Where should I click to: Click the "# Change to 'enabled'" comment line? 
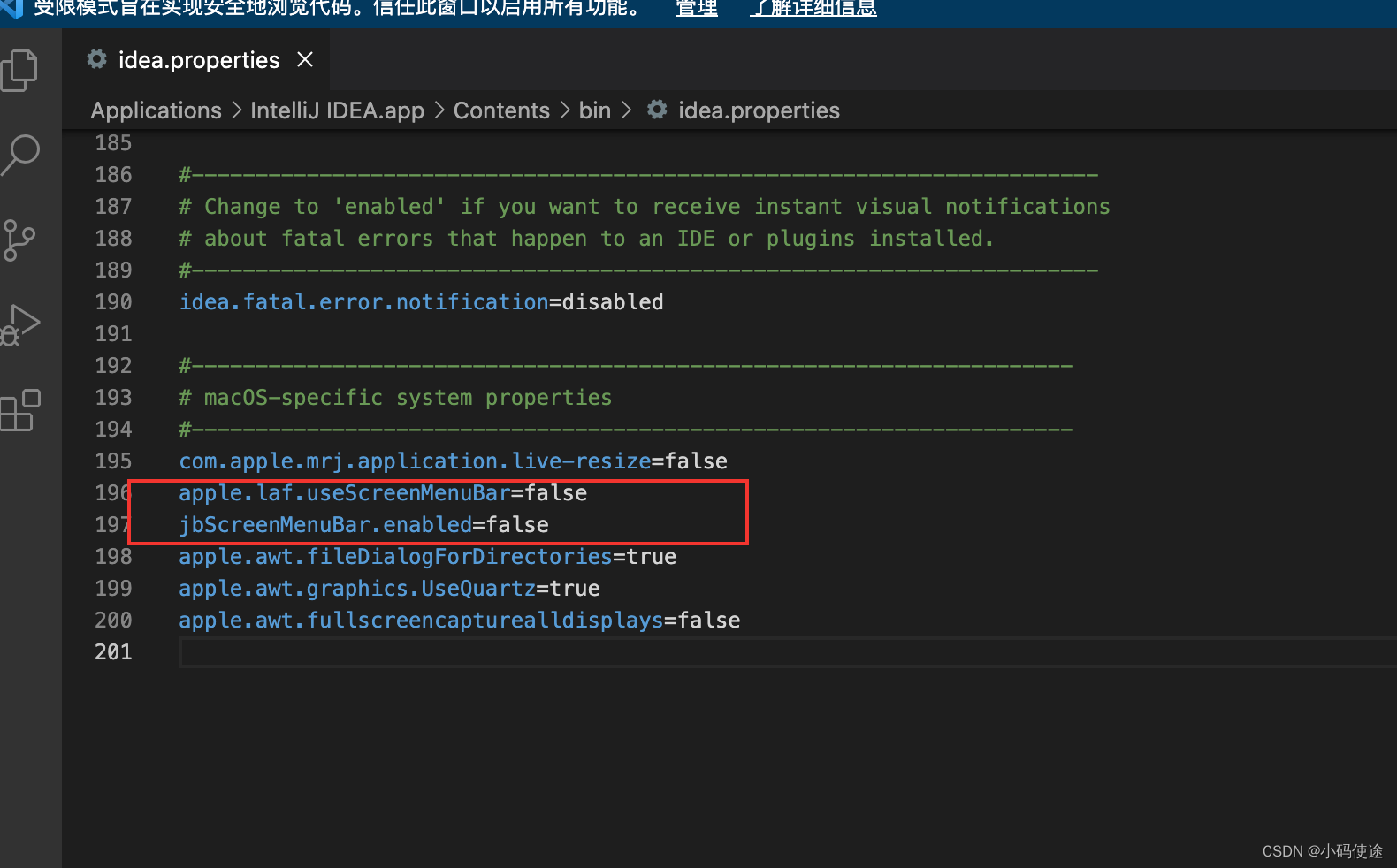point(644,207)
